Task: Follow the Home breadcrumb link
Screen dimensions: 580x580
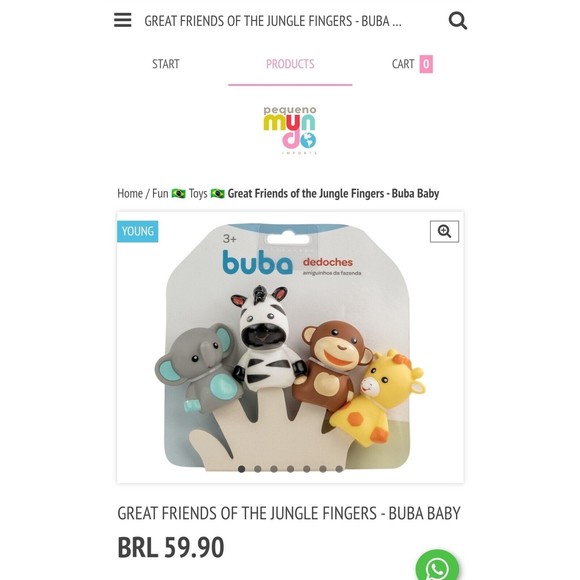Action: pos(130,193)
